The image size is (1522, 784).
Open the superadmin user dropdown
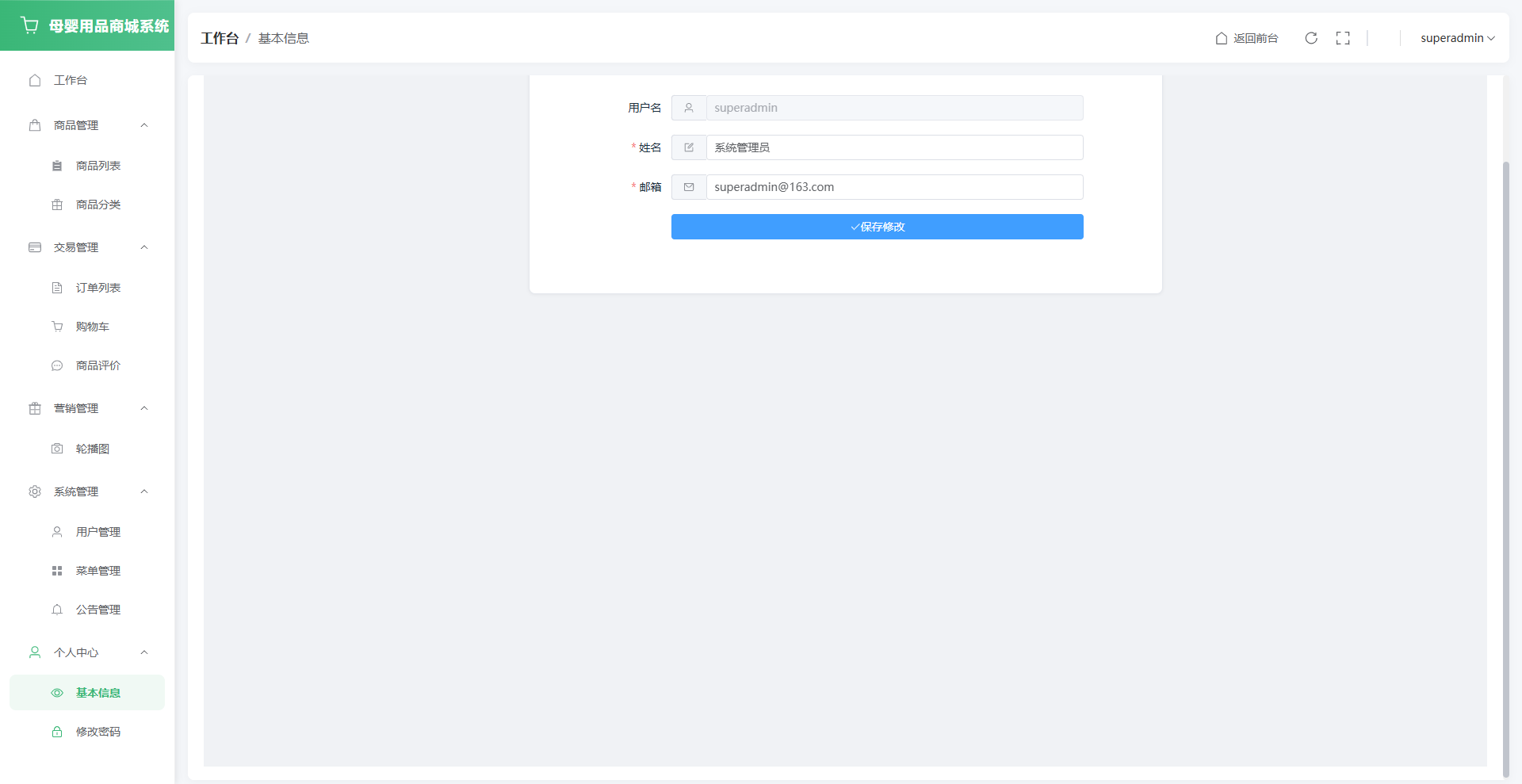point(1457,38)
